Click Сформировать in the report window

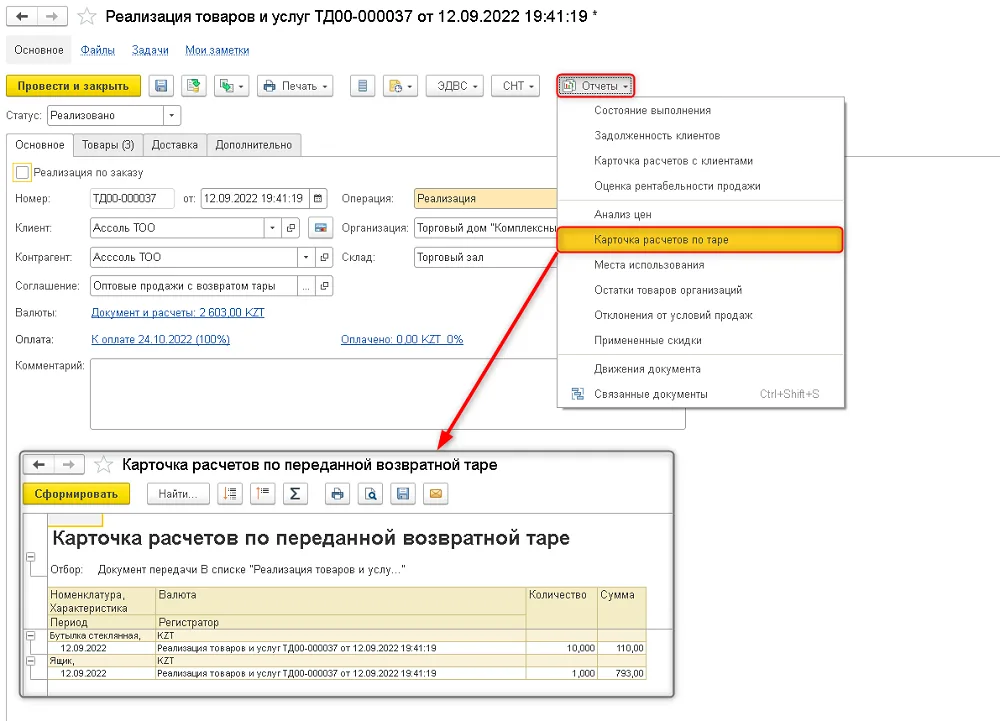[76, 494]
